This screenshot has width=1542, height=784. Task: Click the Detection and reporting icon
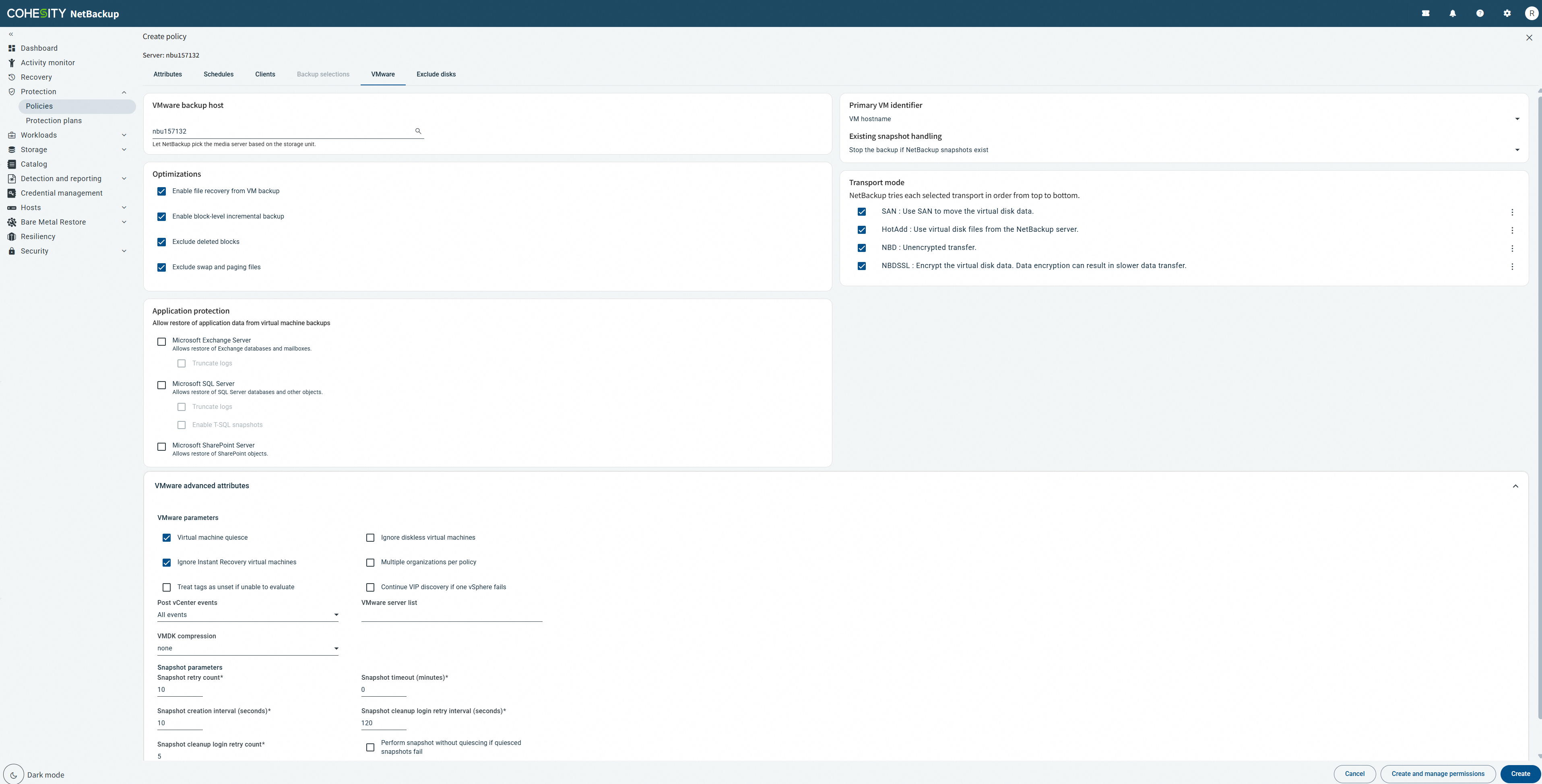11,178
